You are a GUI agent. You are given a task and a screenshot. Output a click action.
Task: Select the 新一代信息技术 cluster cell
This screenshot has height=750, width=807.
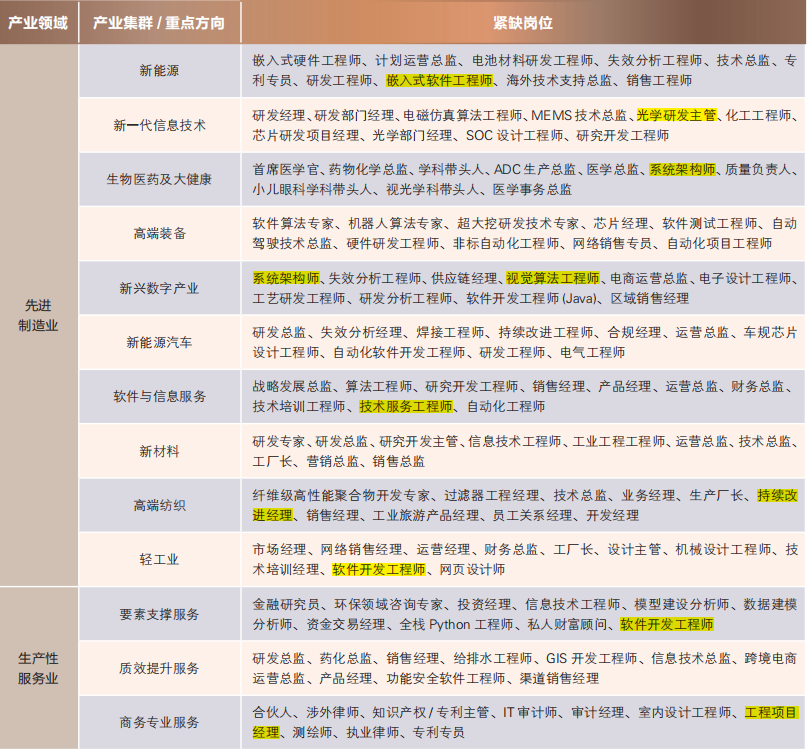(159, 125)
